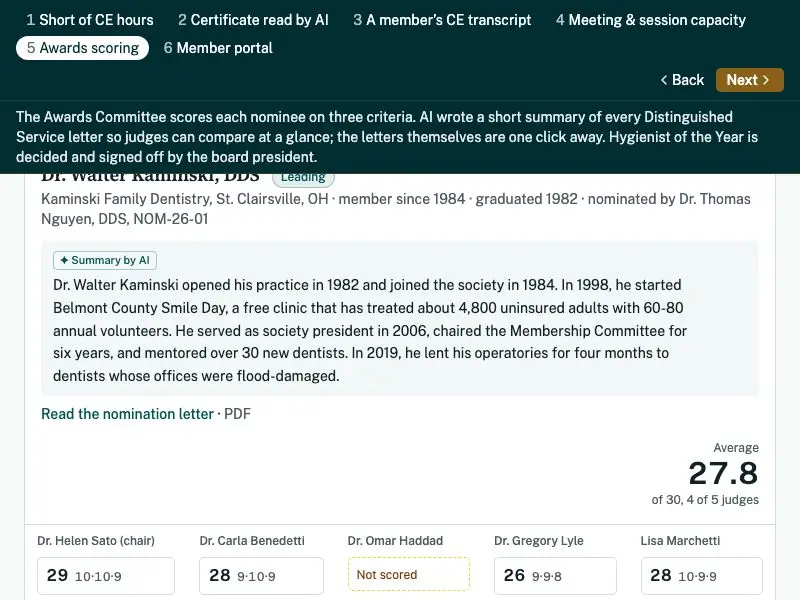Open Dr. Helen Sato's score box 29

pos(106,576)
